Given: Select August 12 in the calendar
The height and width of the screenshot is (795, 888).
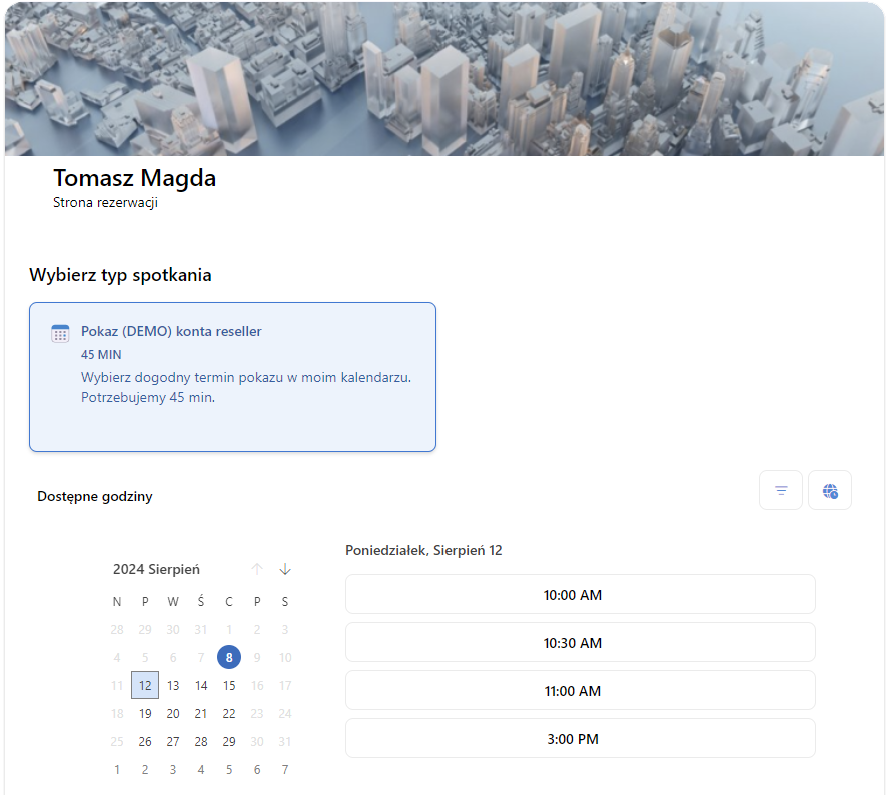Looking at the screenshot, I should coord(145,685).
